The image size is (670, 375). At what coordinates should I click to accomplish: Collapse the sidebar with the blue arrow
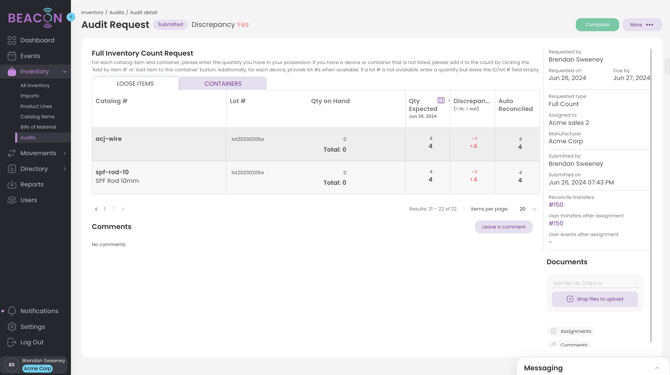[x=71, y=17]
